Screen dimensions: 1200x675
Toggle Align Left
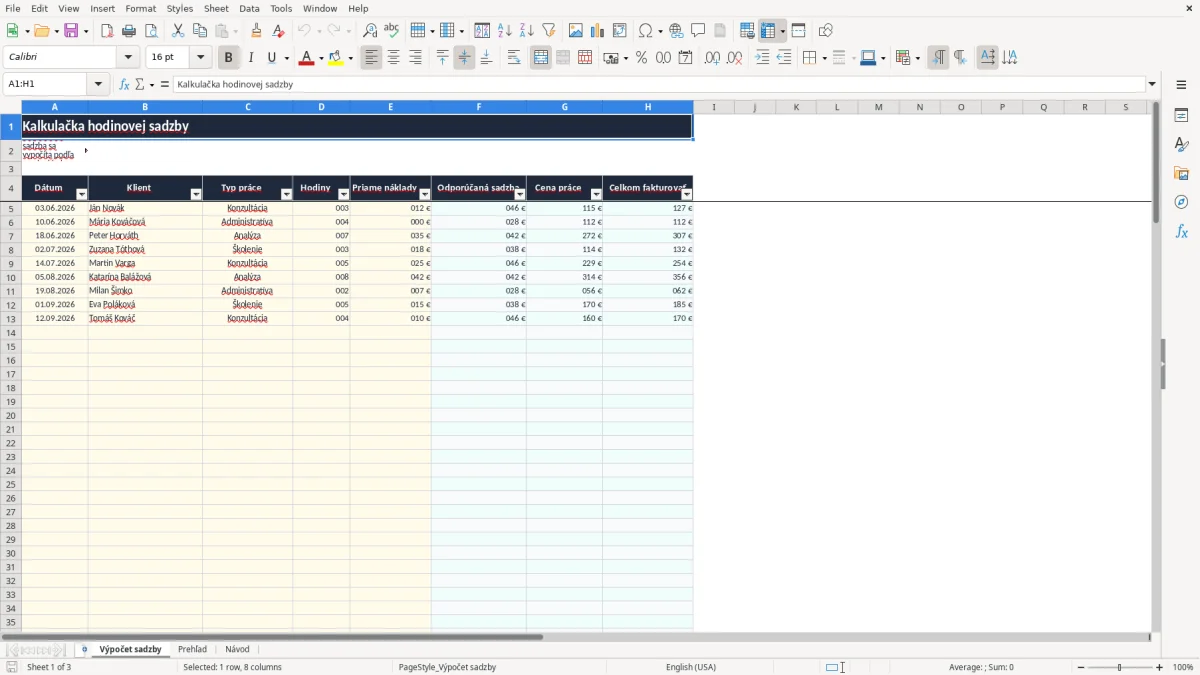pos(372,58)
